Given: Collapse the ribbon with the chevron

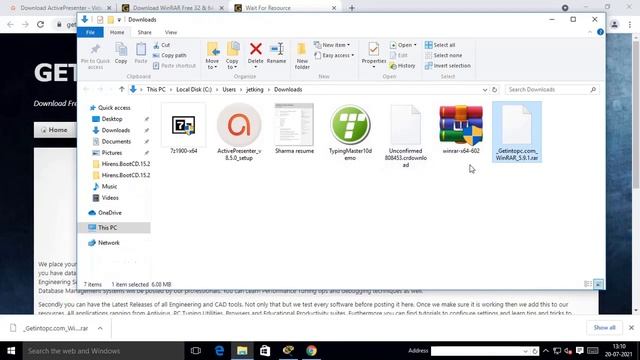Looking at the screenshot, I should pos(590,32).
